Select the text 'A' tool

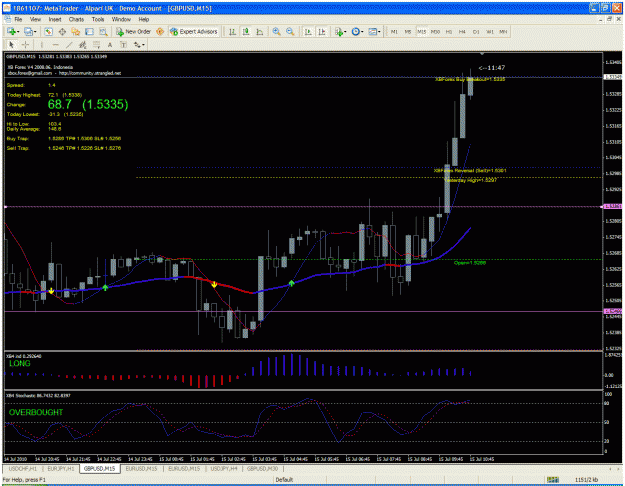pos(110,45)
